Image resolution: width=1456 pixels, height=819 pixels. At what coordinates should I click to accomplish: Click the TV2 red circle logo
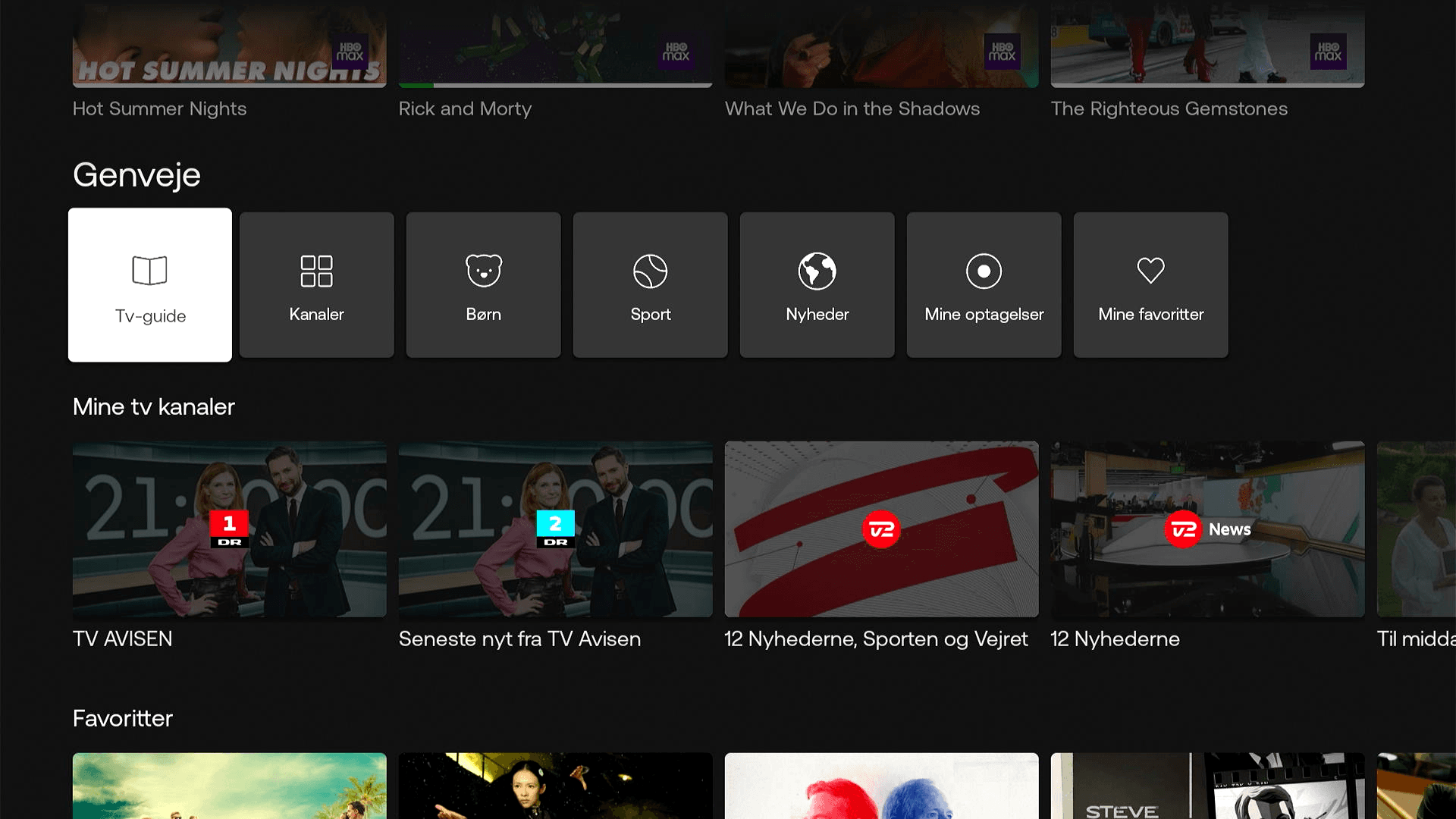point(881,529)
